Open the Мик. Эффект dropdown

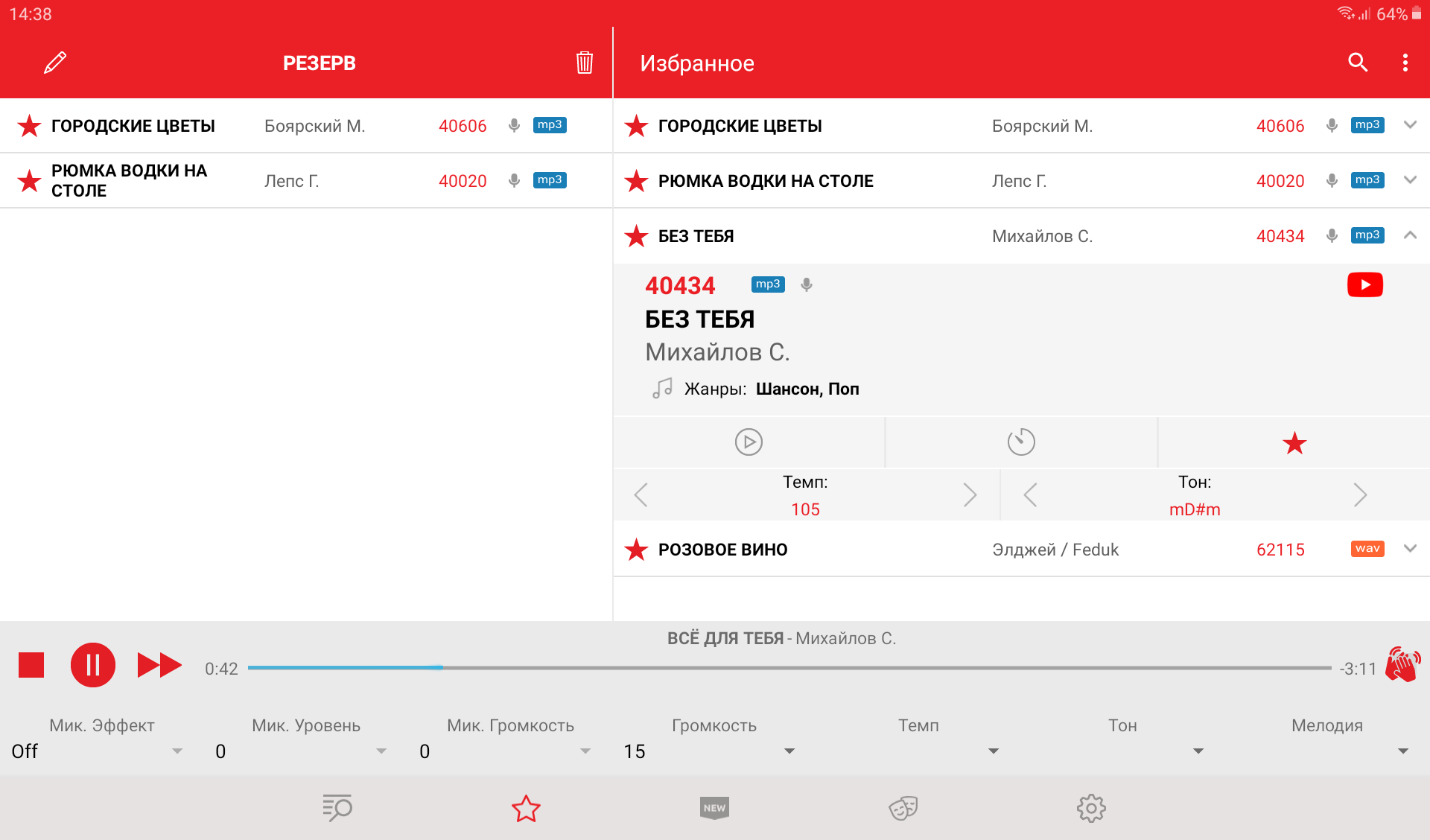(x=97, y=751)
